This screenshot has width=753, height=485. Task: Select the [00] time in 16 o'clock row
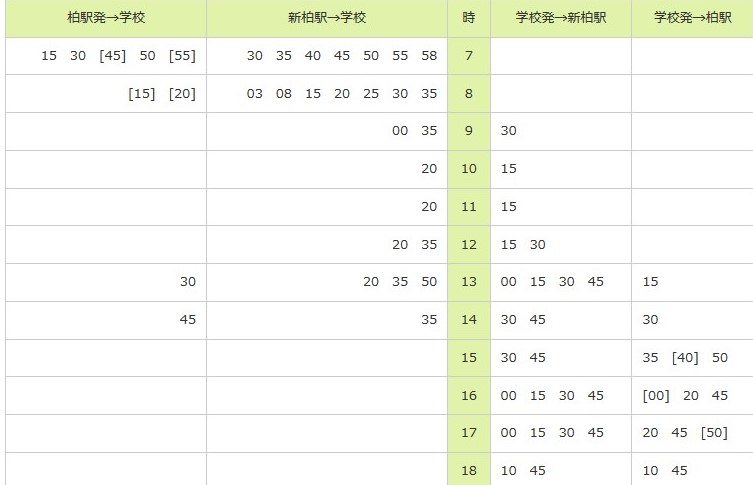point(656,396)
